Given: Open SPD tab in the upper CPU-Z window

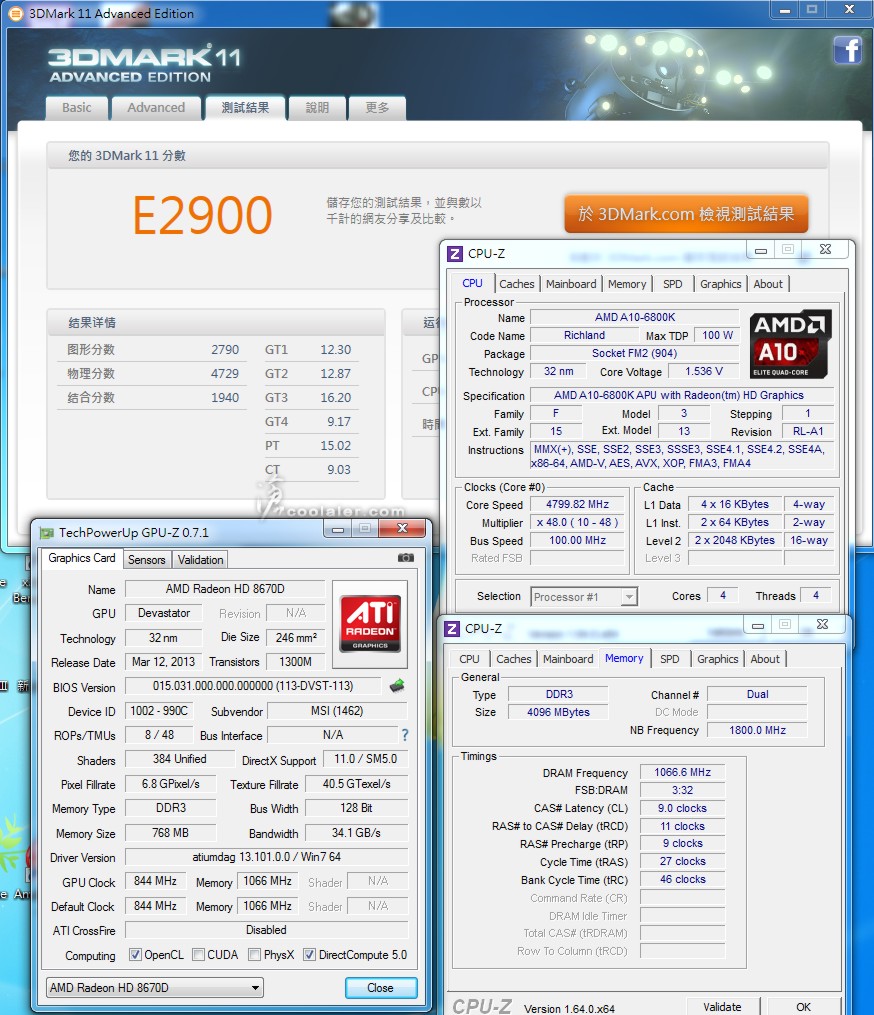Looking at the screenshot, I should click(673, 284).
